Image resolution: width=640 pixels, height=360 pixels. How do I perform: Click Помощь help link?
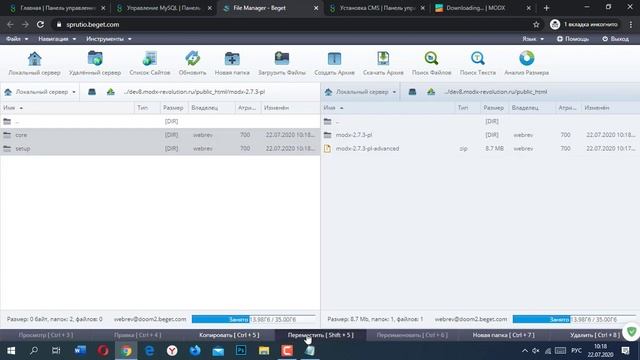tap(573, 39)
